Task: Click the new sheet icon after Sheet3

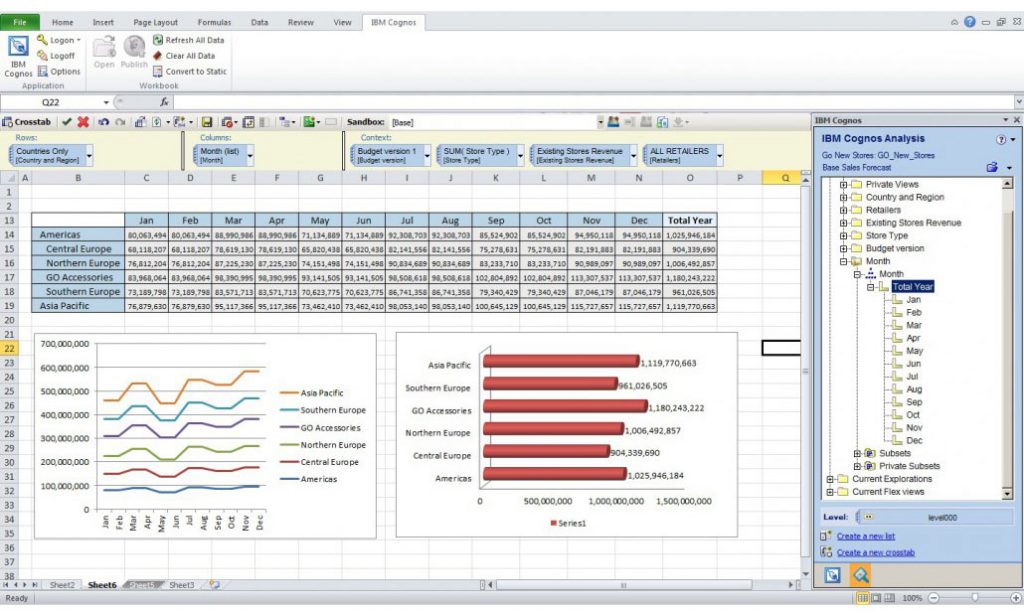Action: (x=214, y=585)
